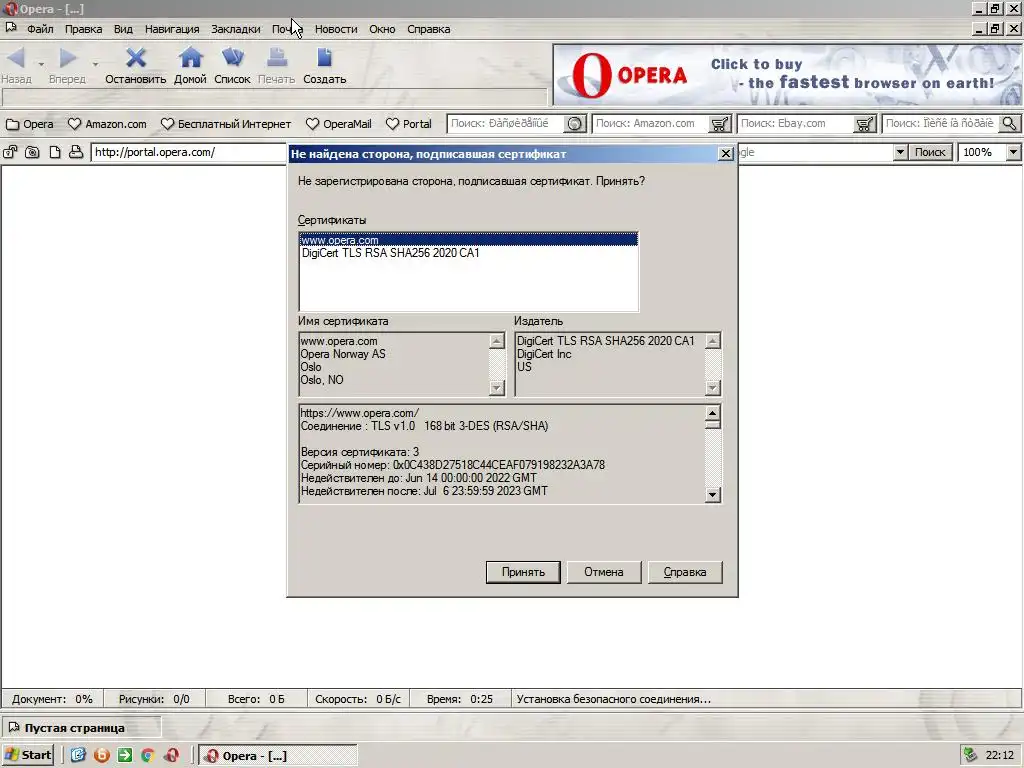The width and height of the screenshot is (1024, 768).
Task: Click the Серийный номер line in details
Action: point(453,465)
